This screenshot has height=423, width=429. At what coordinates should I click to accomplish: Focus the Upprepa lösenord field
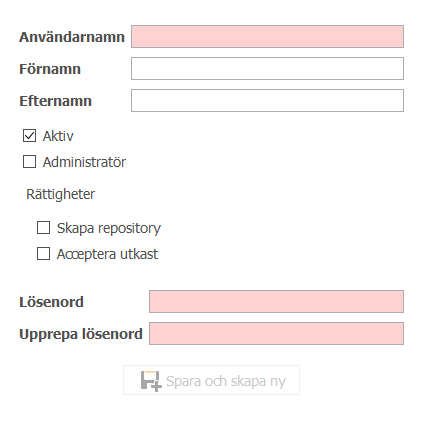tap(276, 333)
